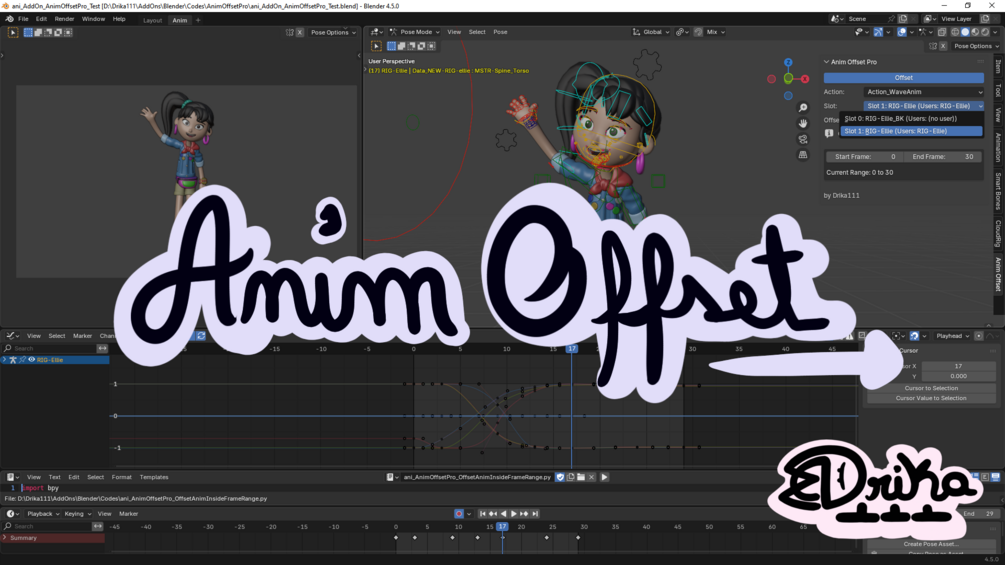The height and width of the screenshot is (565, 1005).
Task: Jump to start frame playback icon
Action: 483,514
